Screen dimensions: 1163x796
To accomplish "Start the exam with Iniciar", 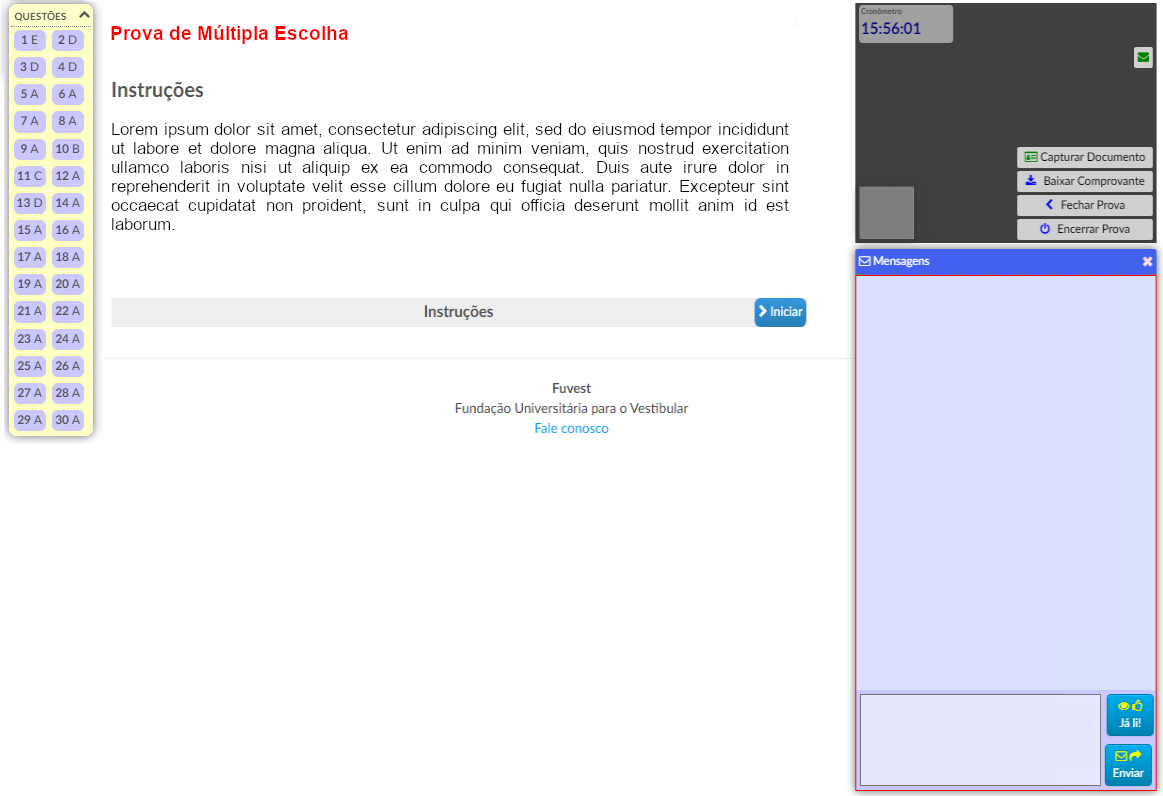I will point(780,312).
